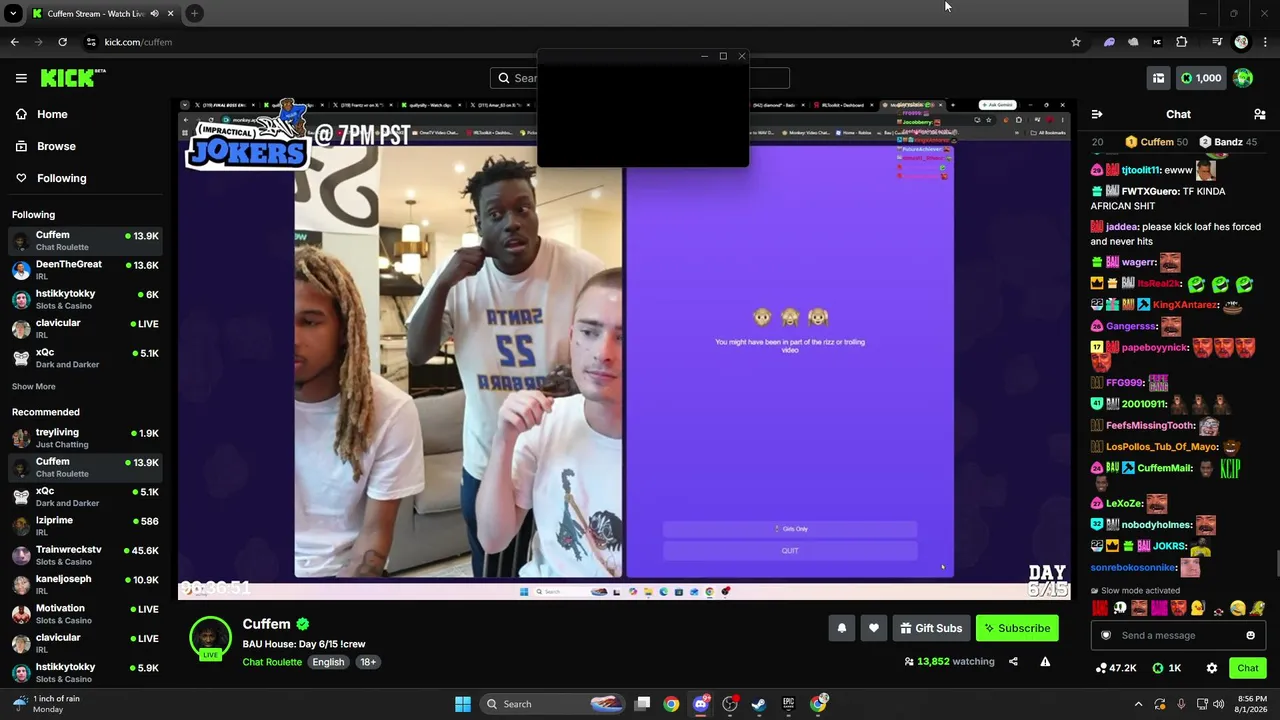Screen dimensions: 1280x720
Task: Report the stream via warning icon
Action: (1045, 661)
